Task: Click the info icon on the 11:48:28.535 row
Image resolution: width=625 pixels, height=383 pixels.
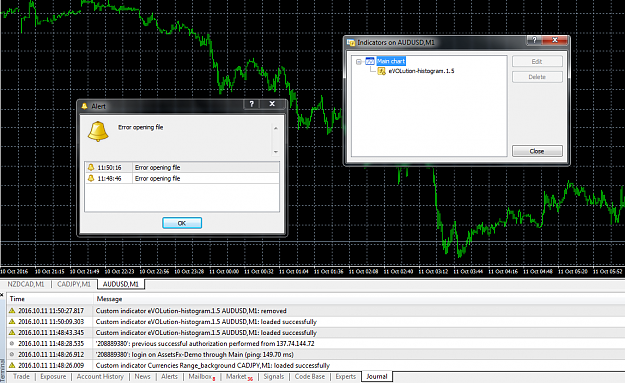Action: [x=12, y=343]
